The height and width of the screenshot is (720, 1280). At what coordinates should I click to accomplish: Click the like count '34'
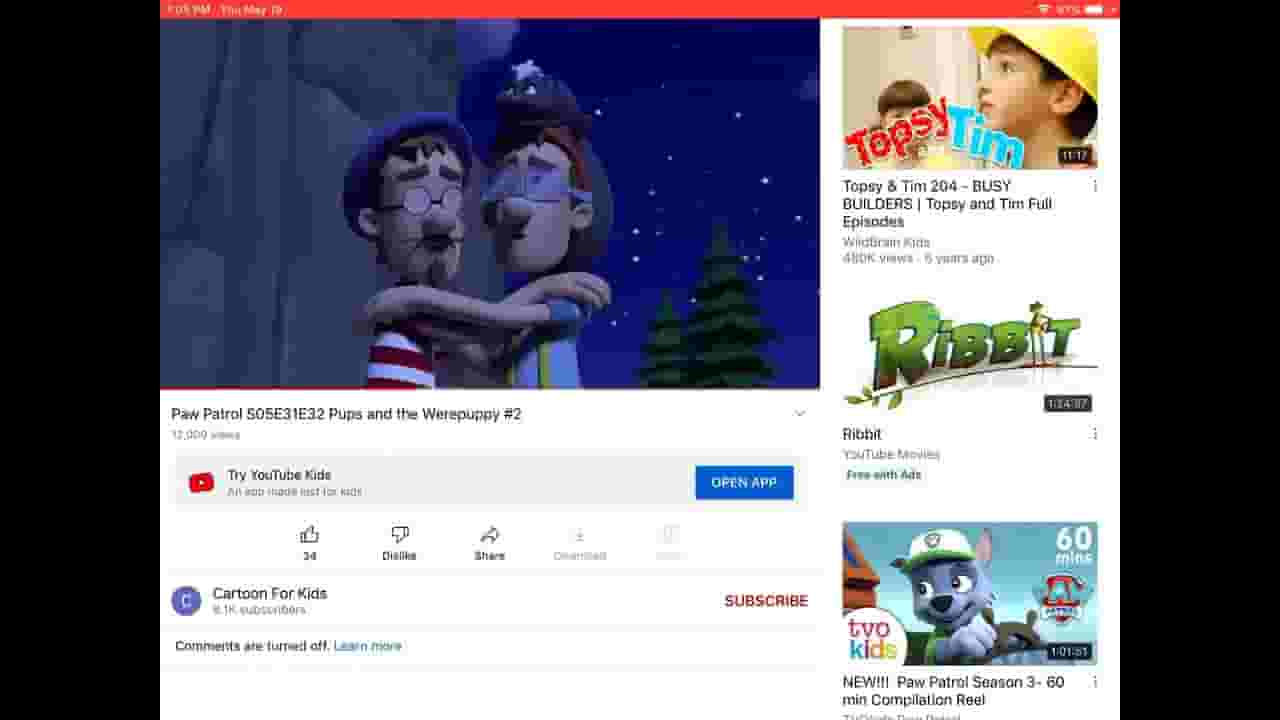pyautogui.click(x=309, y=556)
